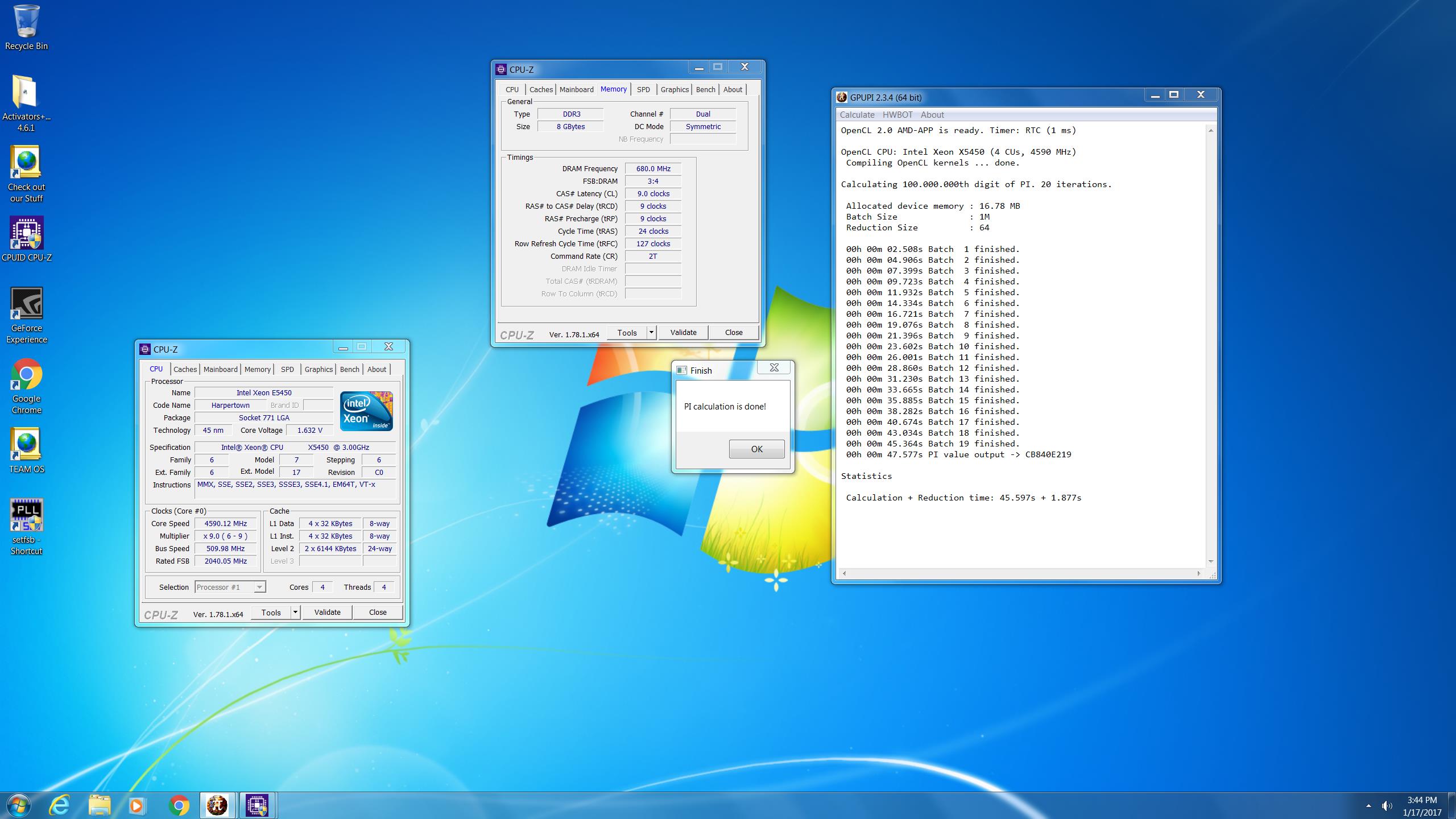Click the Memory CPU-Z window title icon
This screenshot has height=819, width=1456.
click(x=501, y=69)
